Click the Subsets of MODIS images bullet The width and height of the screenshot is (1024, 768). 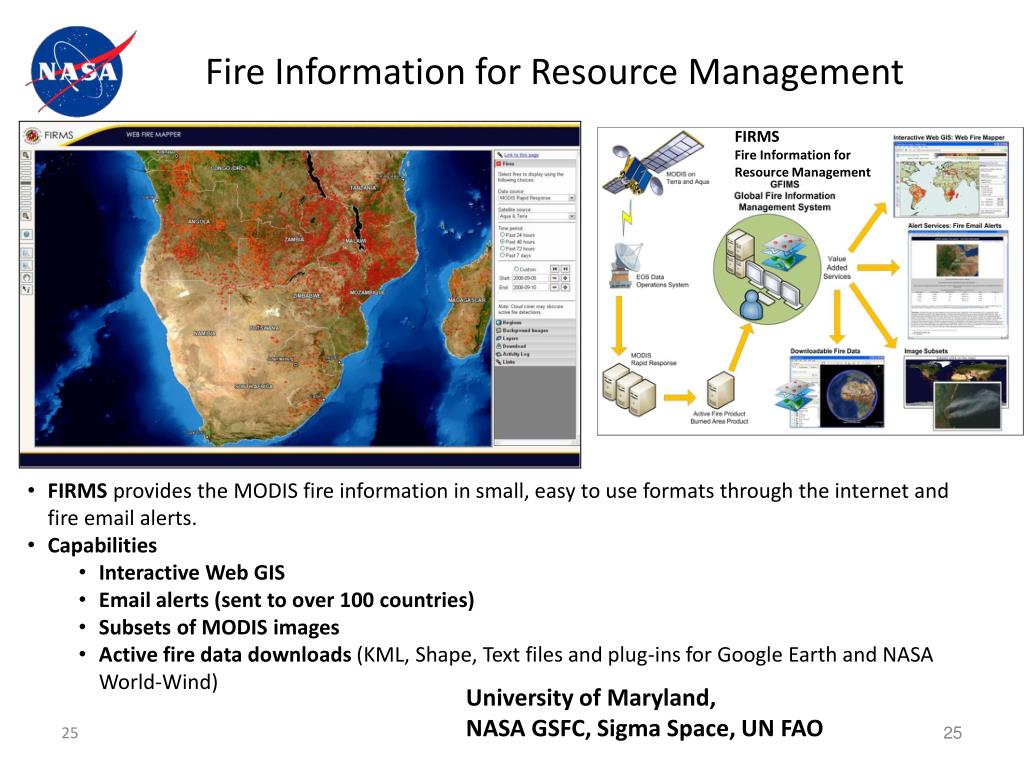point(219,628)
